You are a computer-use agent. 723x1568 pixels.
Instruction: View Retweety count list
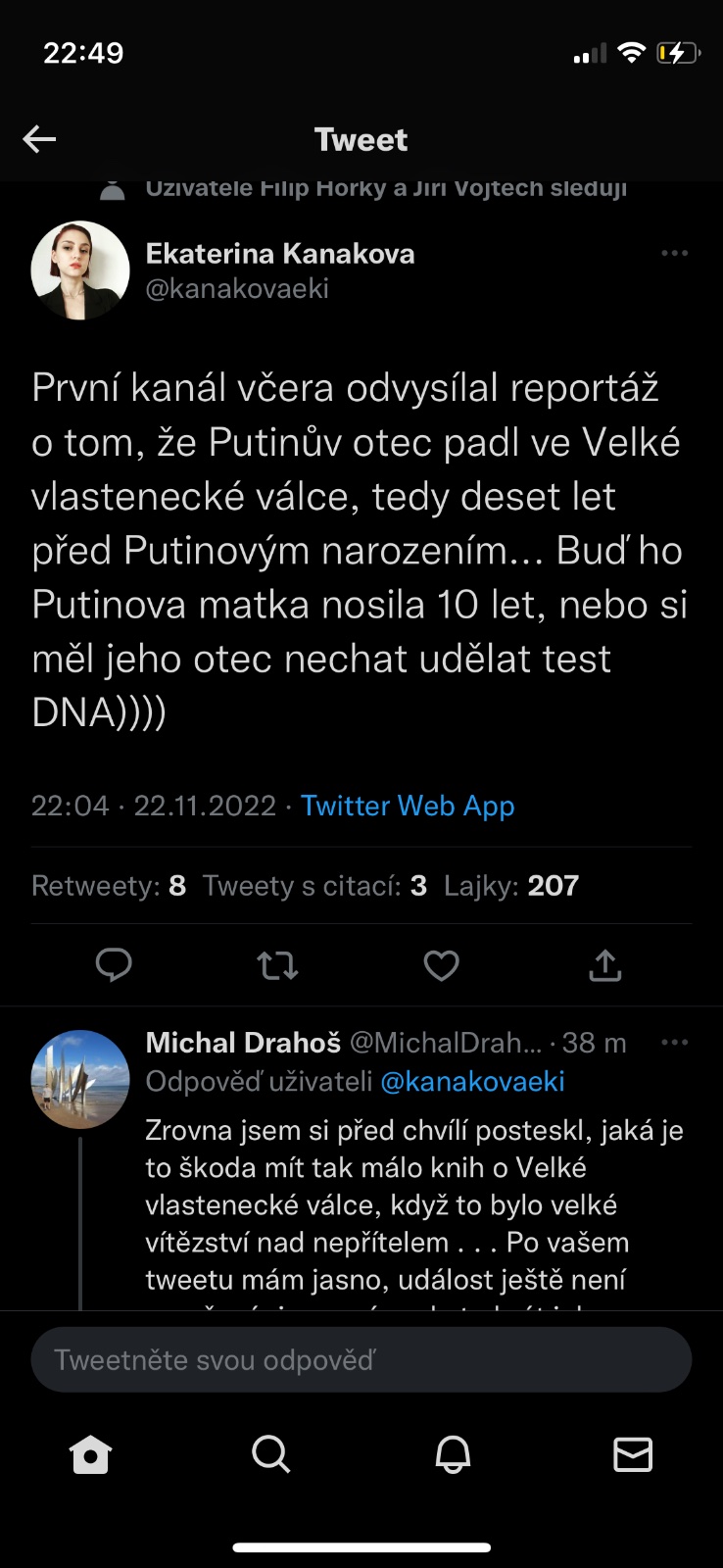click(x=109, y=886)
